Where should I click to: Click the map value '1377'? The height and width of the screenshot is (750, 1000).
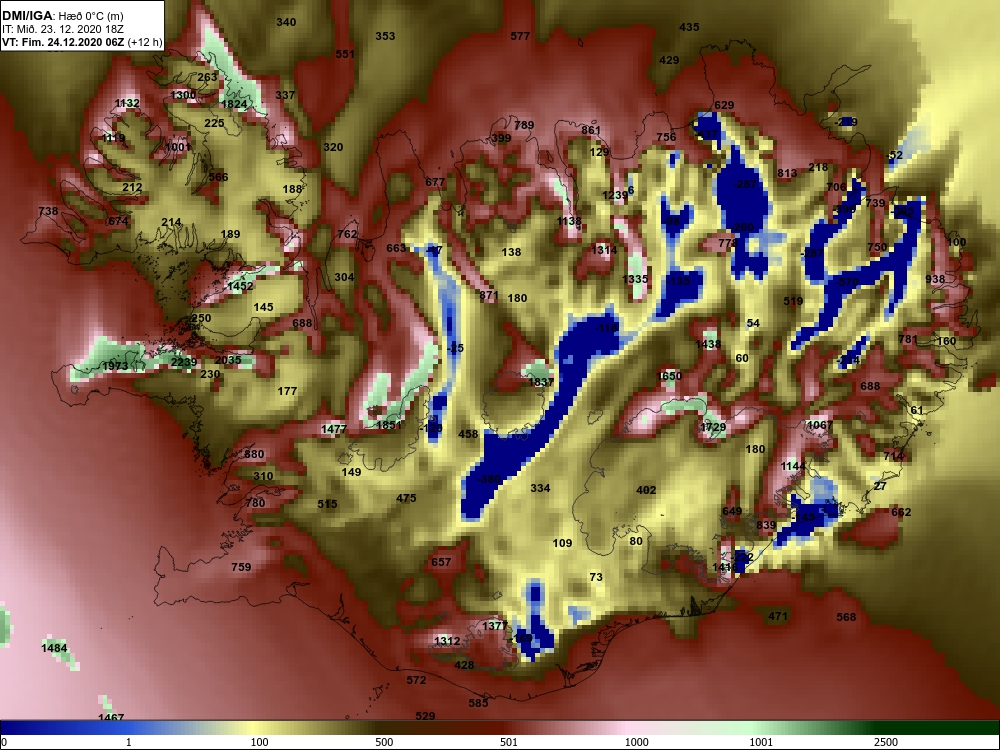click(495, 626)
